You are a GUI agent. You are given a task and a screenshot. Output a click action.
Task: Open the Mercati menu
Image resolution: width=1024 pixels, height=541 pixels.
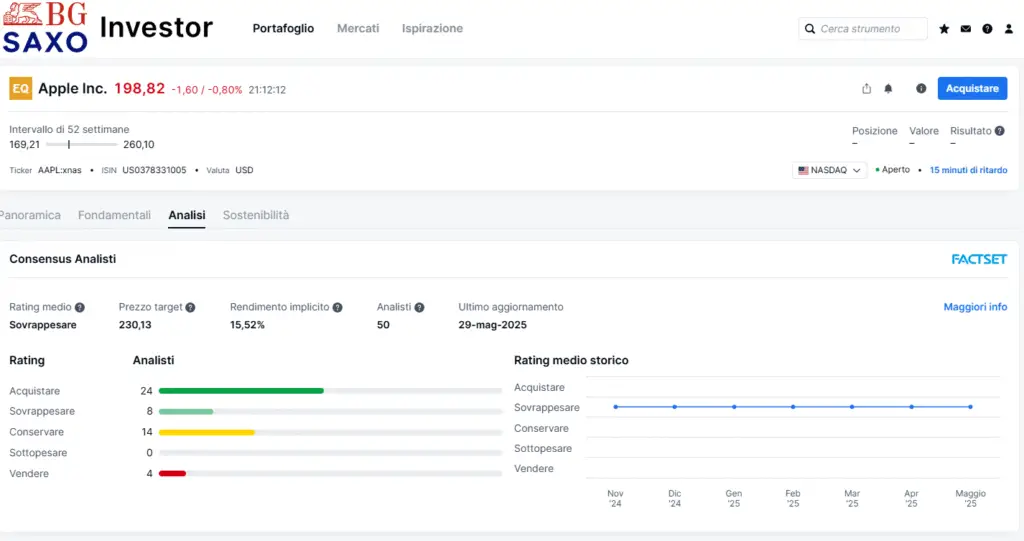pyautogui.click(x=358, y=28)
